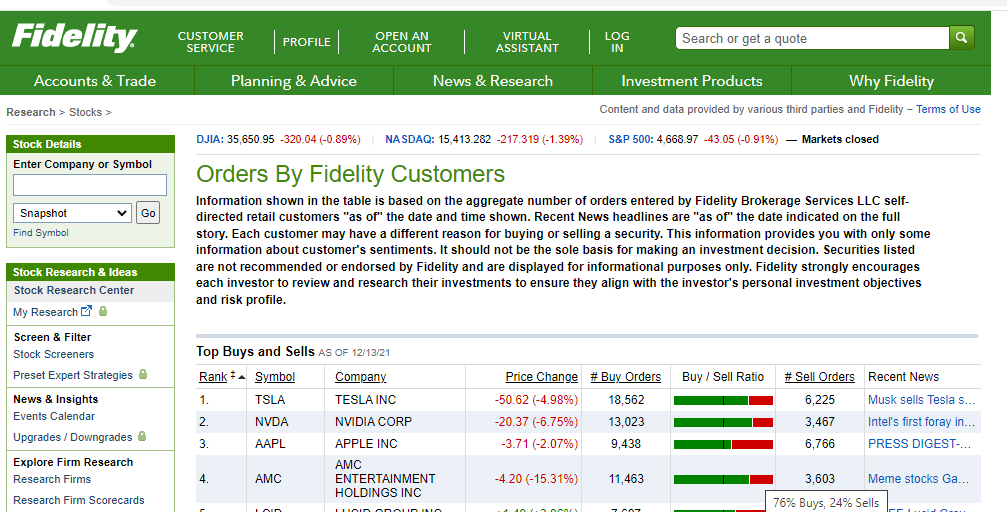Click the lock icon next to My Research
Viewport: 1007px width, 512px height.
103,312
